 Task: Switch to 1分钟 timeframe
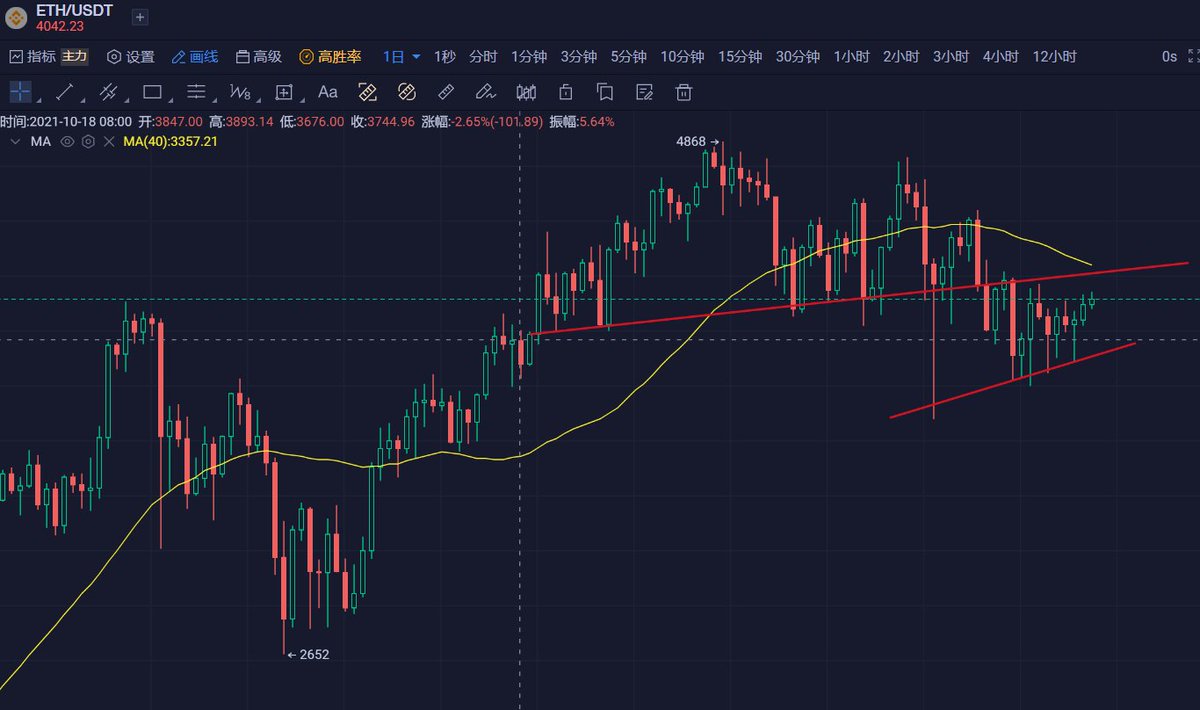(529, 57)
